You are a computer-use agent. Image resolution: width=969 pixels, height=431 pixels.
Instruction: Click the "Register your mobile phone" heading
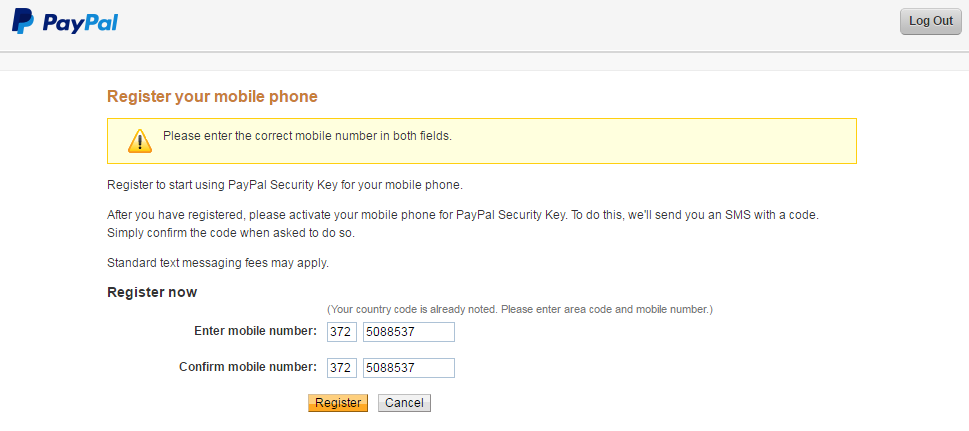click(x=213, y=96)
